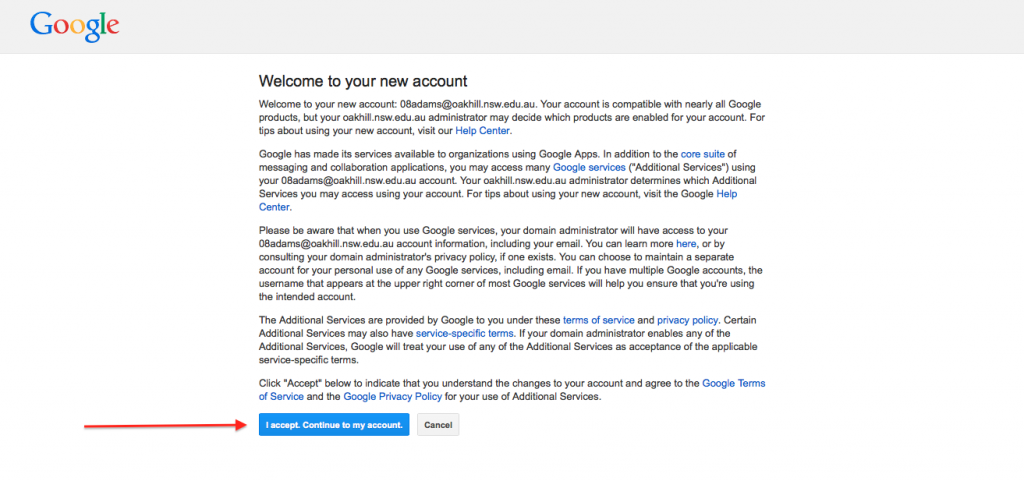Open the privacy policy link
The height and width of the screenshot is (481, 1024).
(x=687, y=320)
